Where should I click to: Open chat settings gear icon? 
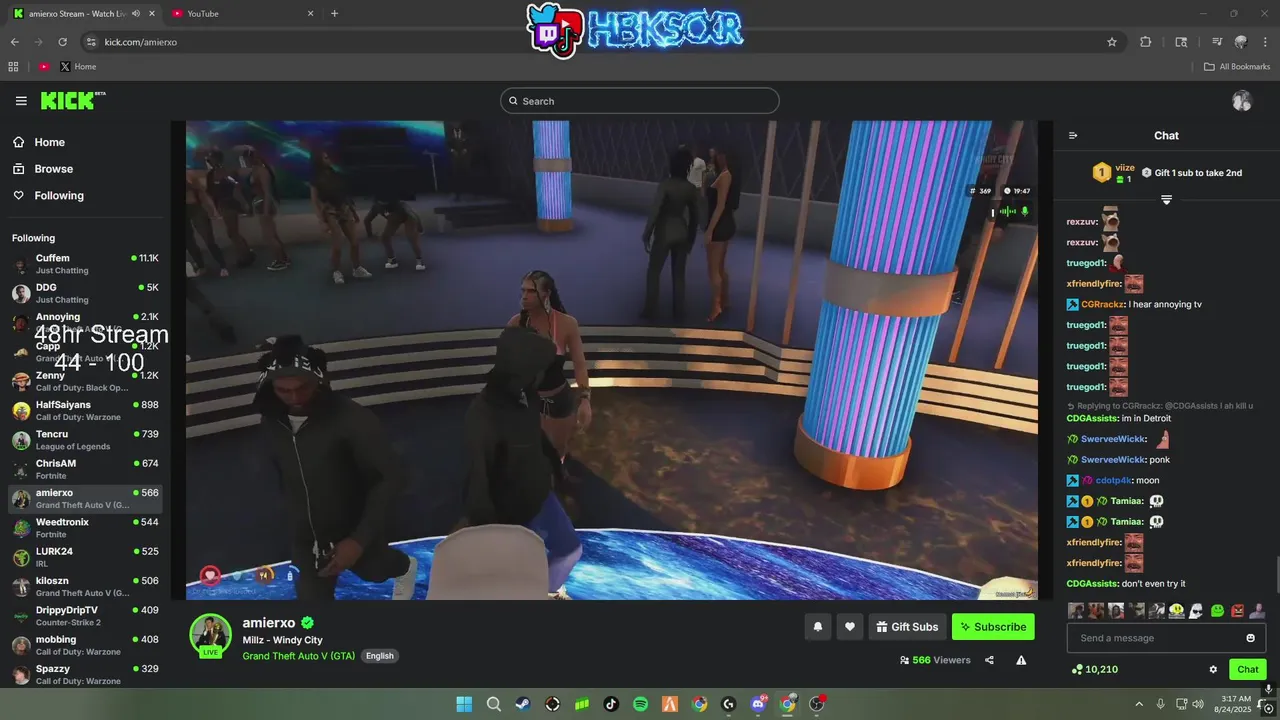(1213, 669)
